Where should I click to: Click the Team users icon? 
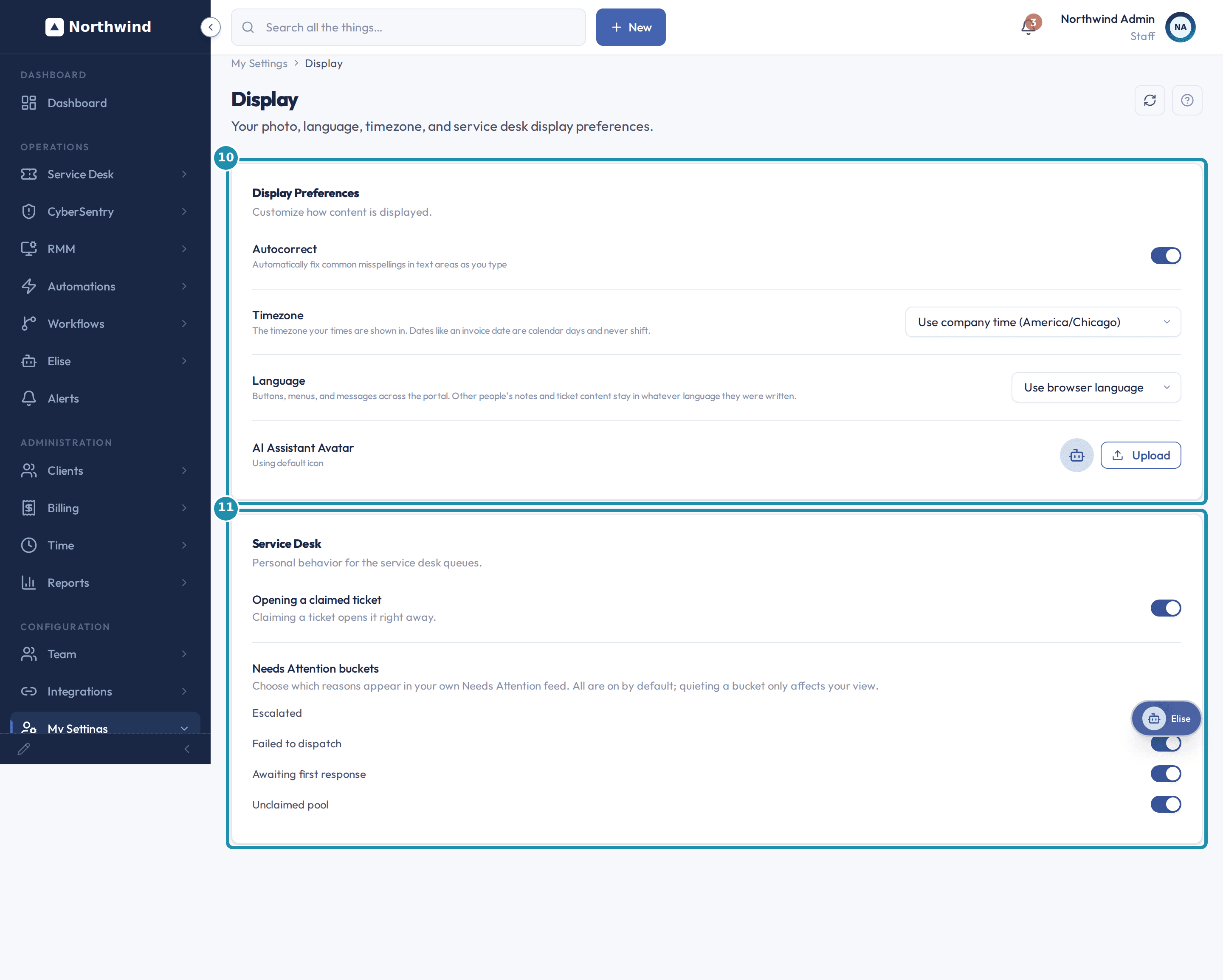pos(29,654)
